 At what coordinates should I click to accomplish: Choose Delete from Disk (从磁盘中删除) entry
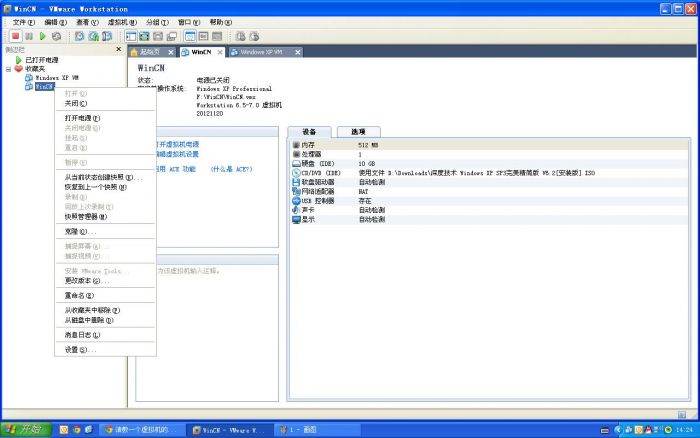(105, 320)
